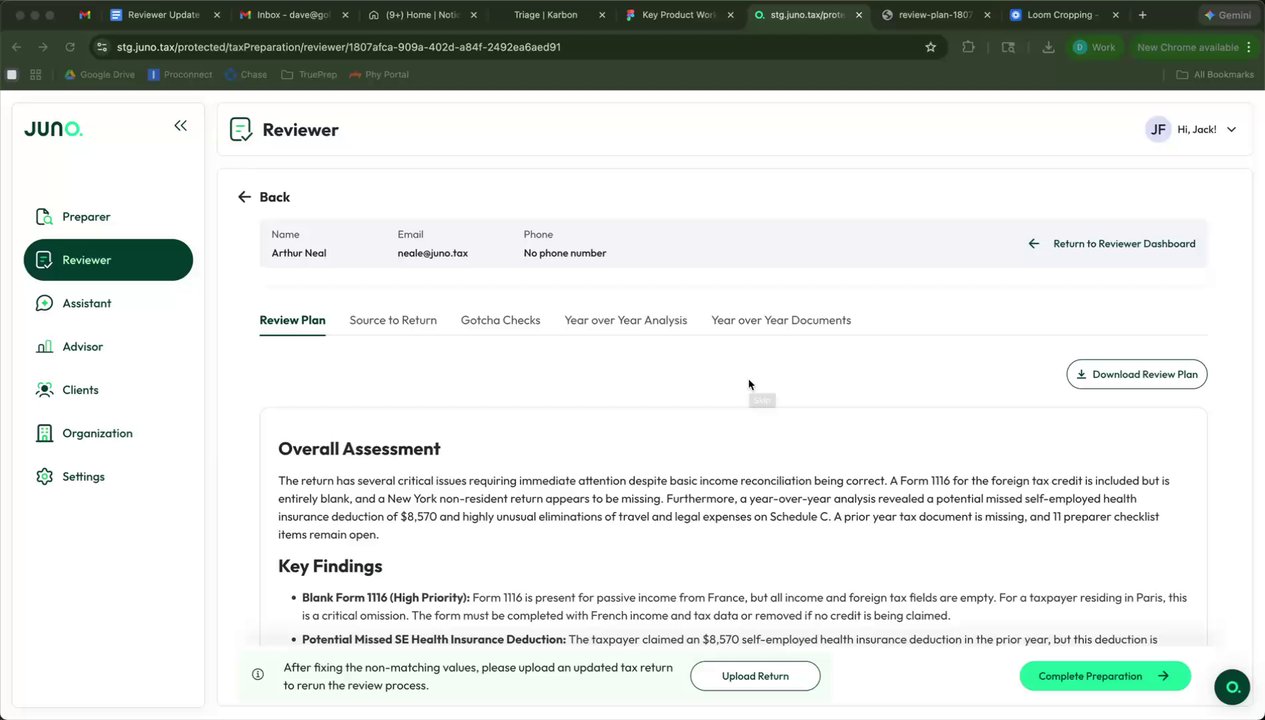Switch to the Source to Return tab
This screenshot has height=720, width=1265.
click(x=393, y=320)
